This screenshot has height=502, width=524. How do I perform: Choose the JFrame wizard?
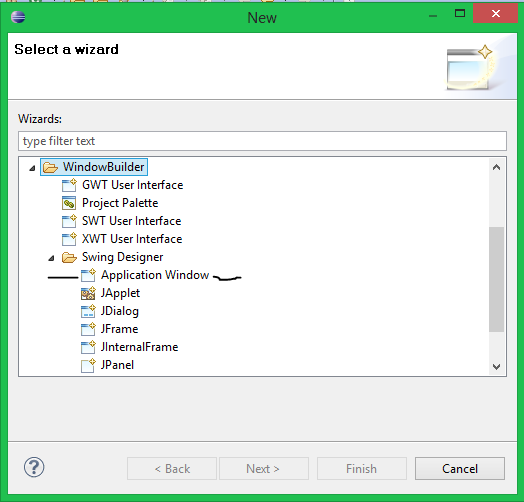pos(119,329)
